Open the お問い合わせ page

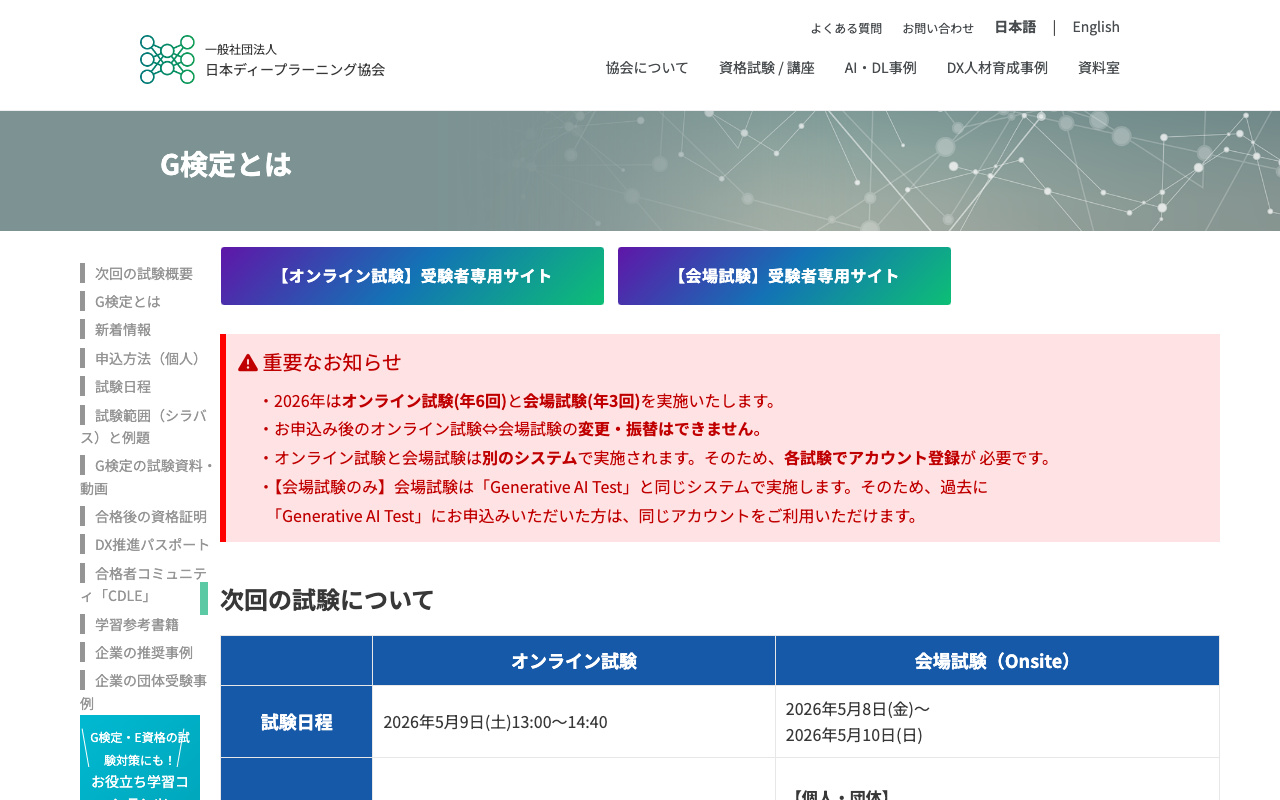click(x=938, y=28)
